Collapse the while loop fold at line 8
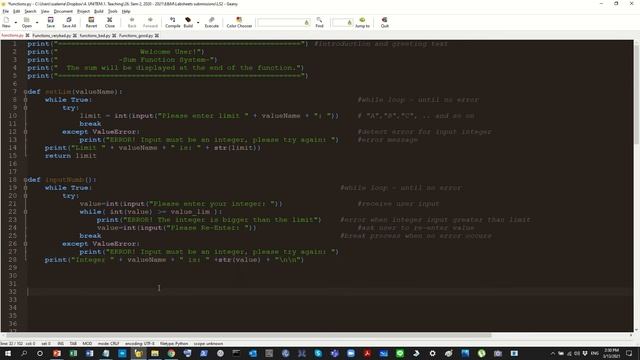 click(x=25, y=100)
